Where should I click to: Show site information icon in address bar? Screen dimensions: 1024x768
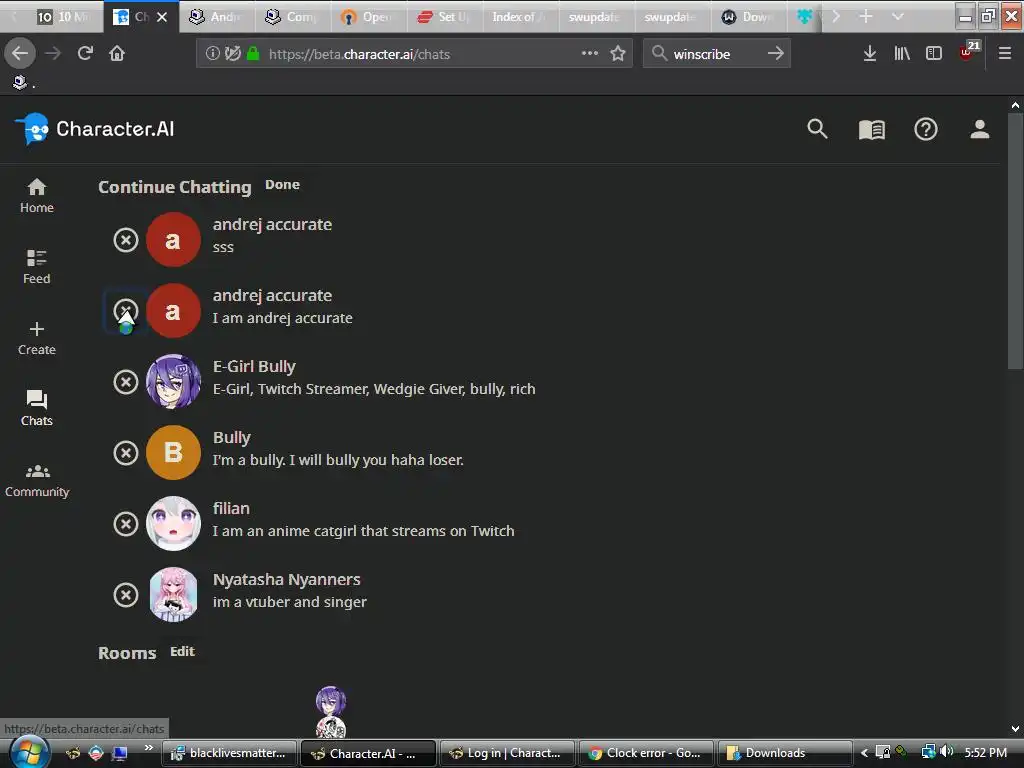click(x=212, y=54)
